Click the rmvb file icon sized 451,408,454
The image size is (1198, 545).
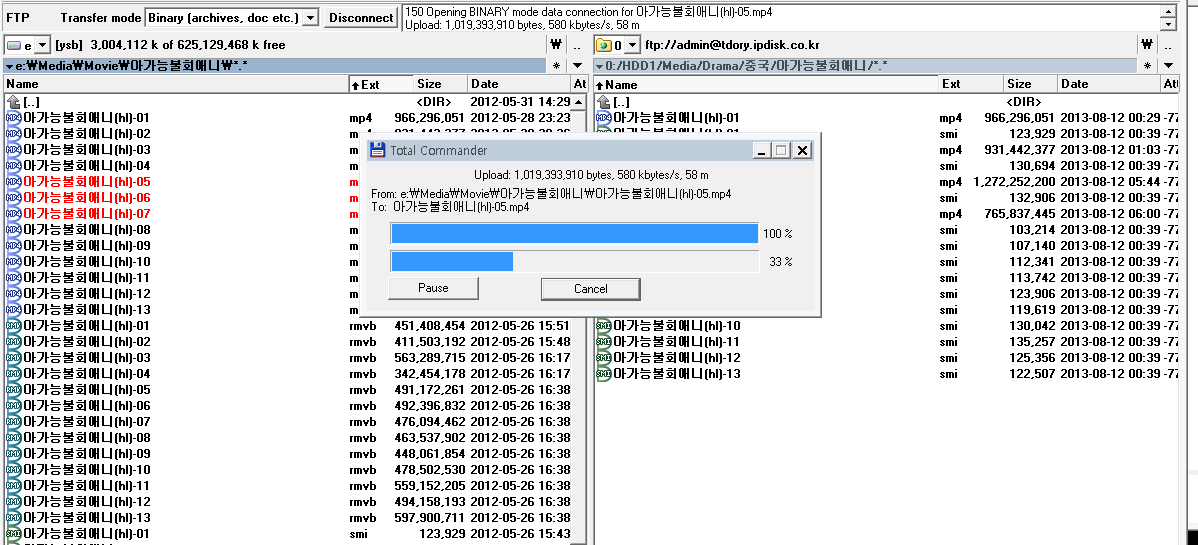tap(14, 326)
